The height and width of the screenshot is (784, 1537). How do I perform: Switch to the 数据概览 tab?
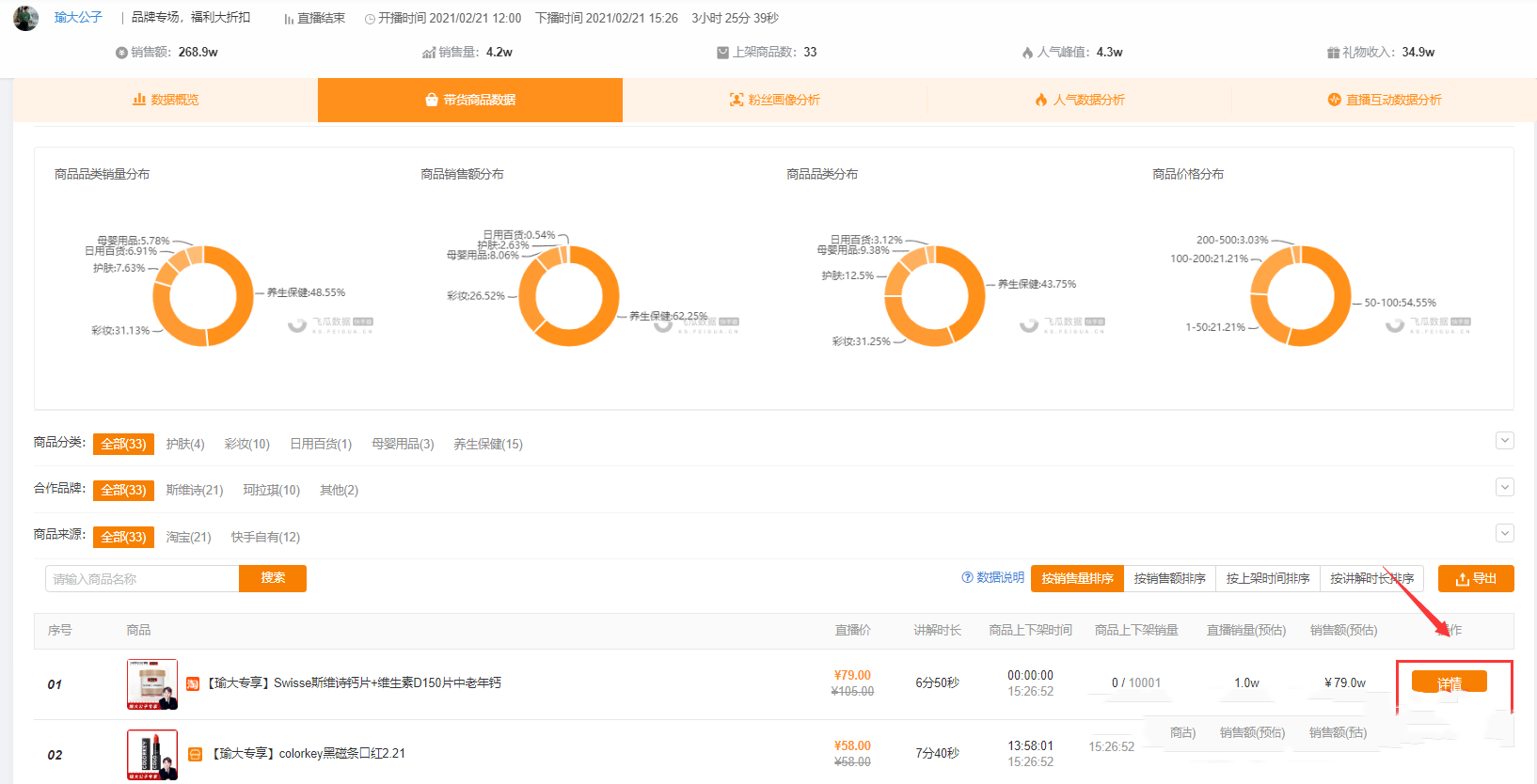(x=166, y=100)
